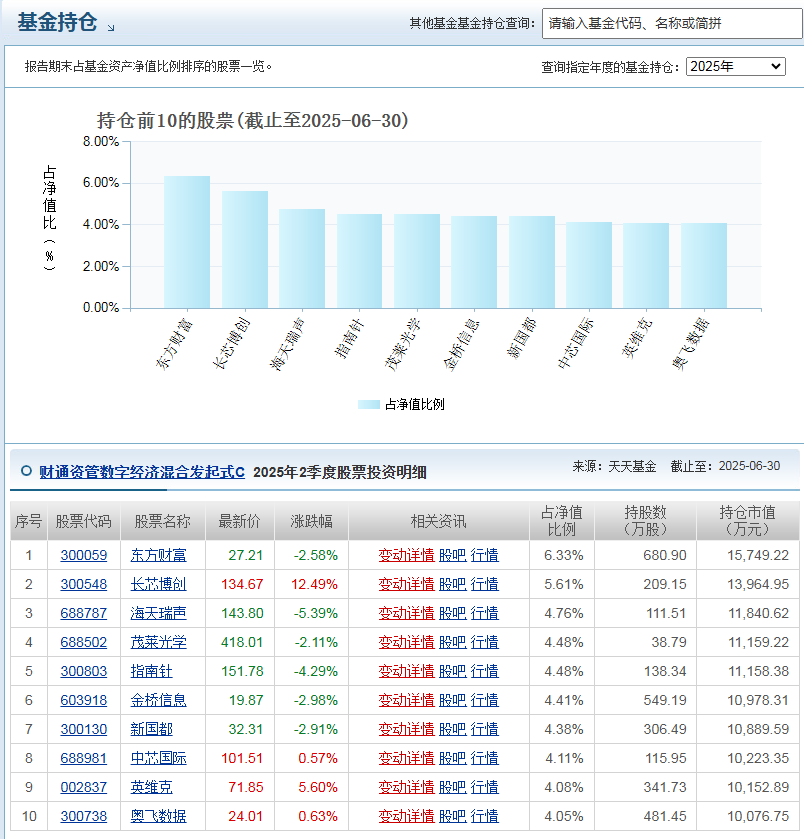The image size is (804, 839).
Task: Select the 6.33% net value ratio cell
Action: [x=563, y=555]
